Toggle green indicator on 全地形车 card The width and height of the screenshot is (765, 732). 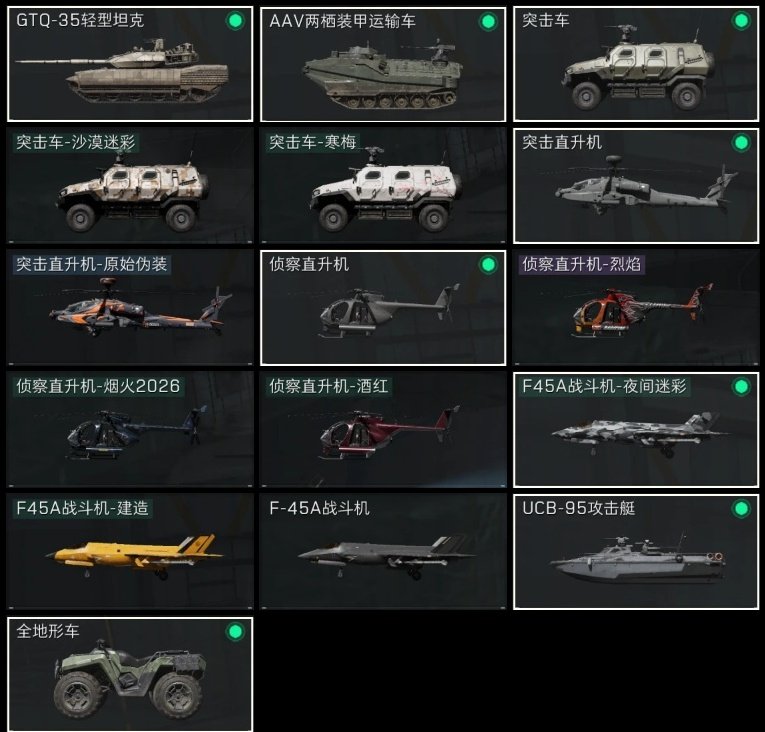point(236,632)
